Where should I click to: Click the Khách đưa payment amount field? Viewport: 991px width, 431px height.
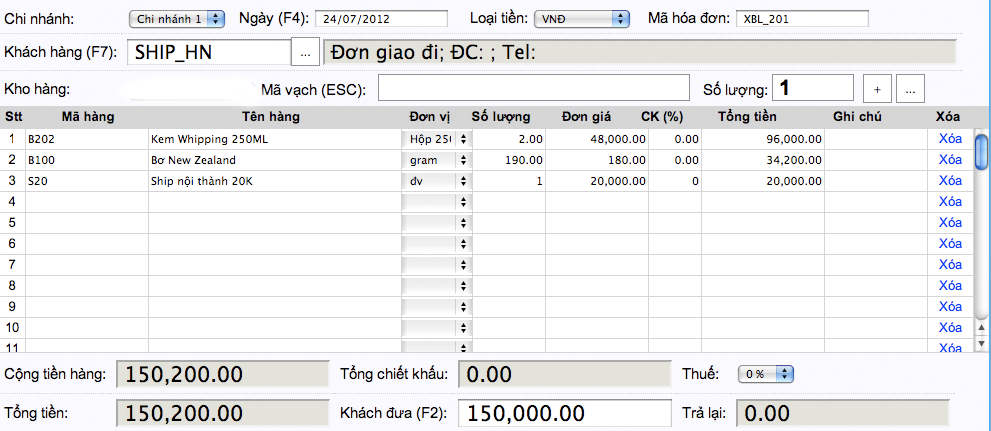point(565,413)
